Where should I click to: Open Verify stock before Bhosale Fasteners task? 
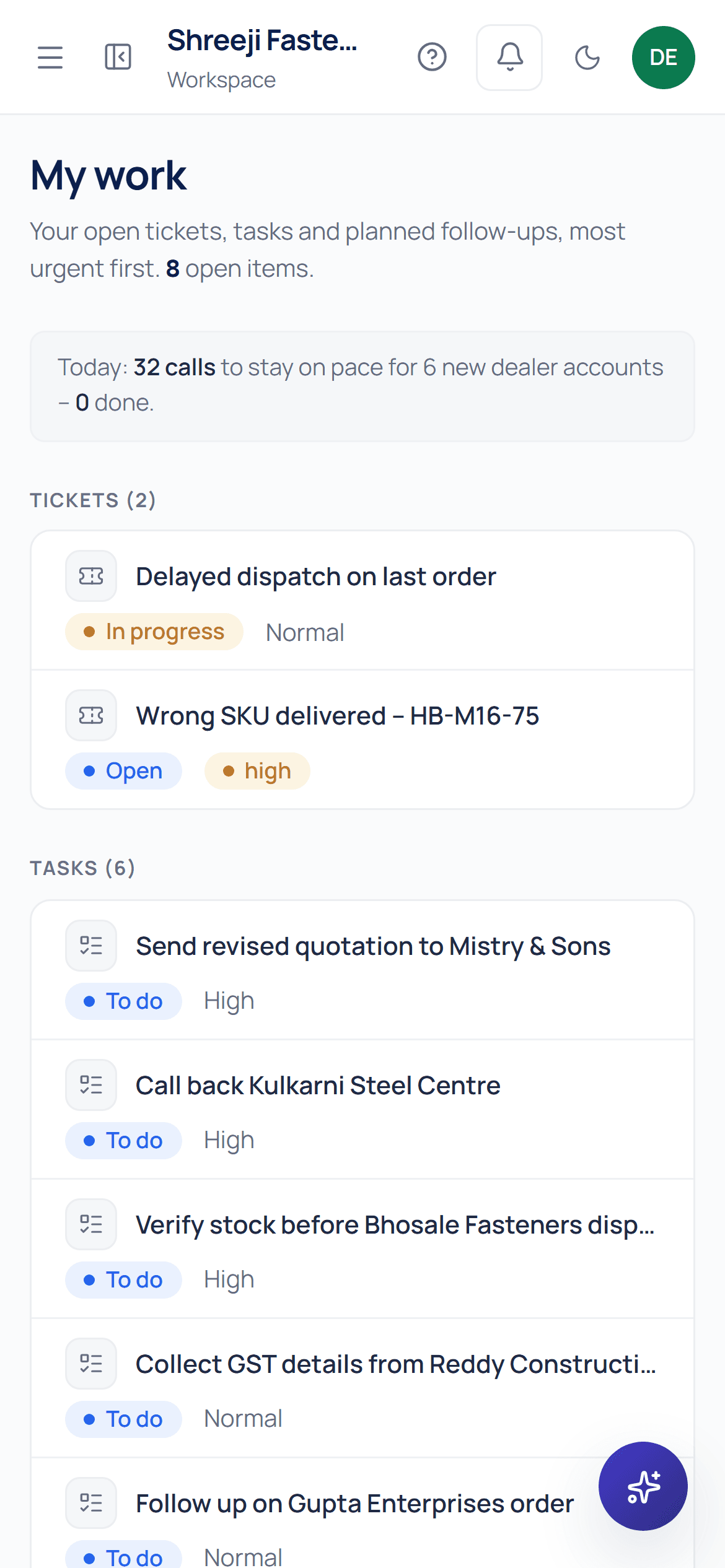point(362,1248)
